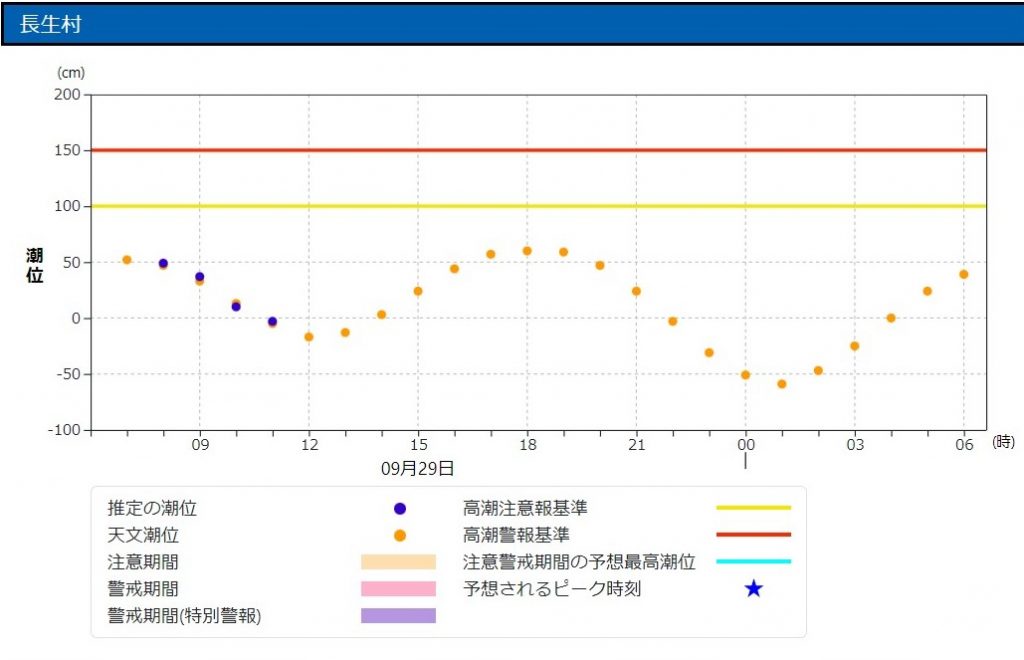
Task: Select the light orange 注意期間 legend swatch
Action: pos(398,562)
